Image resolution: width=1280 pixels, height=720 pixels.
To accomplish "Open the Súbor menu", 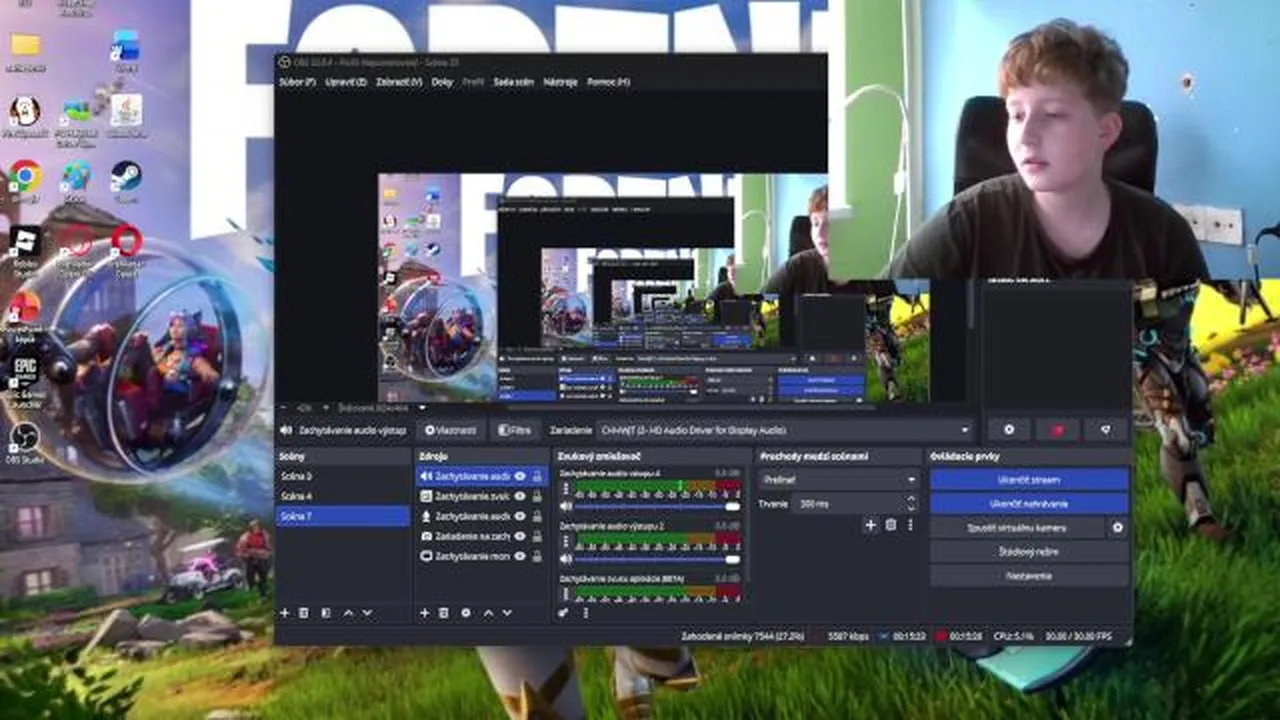I will click(297, 82).
